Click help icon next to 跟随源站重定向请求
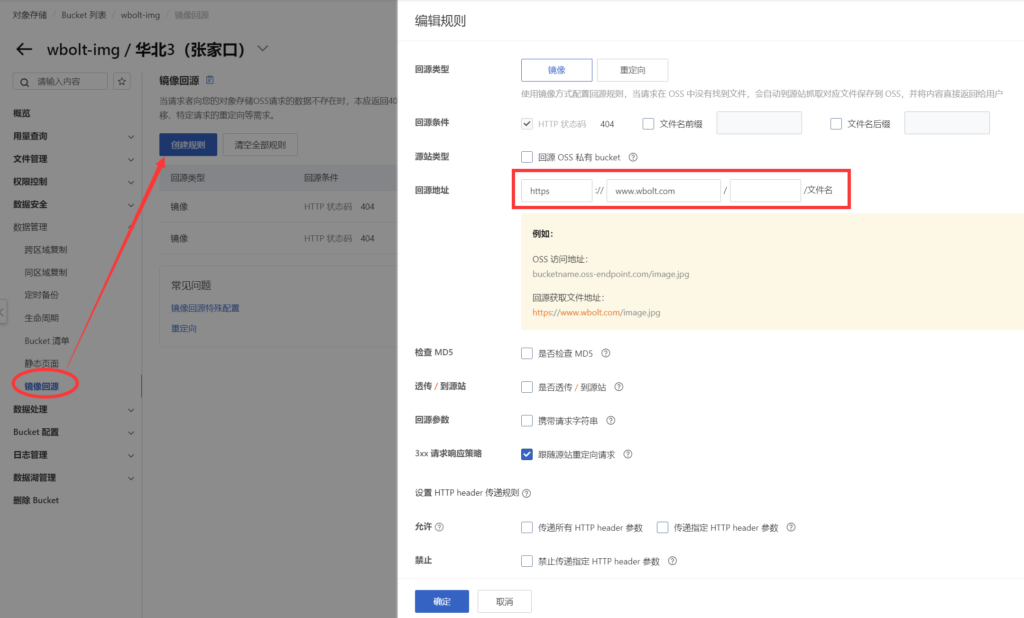The image size is (1024, 618). point(628,454)
